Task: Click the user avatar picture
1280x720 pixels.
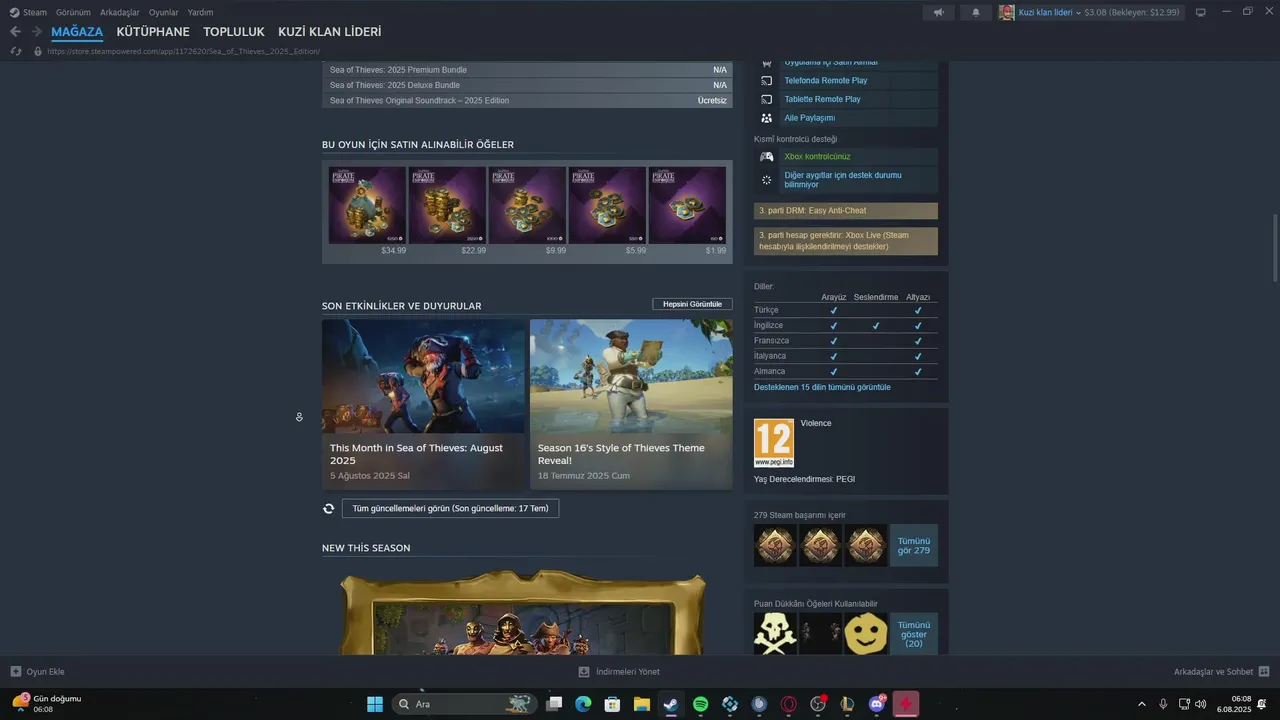Action: point(1006,12)
